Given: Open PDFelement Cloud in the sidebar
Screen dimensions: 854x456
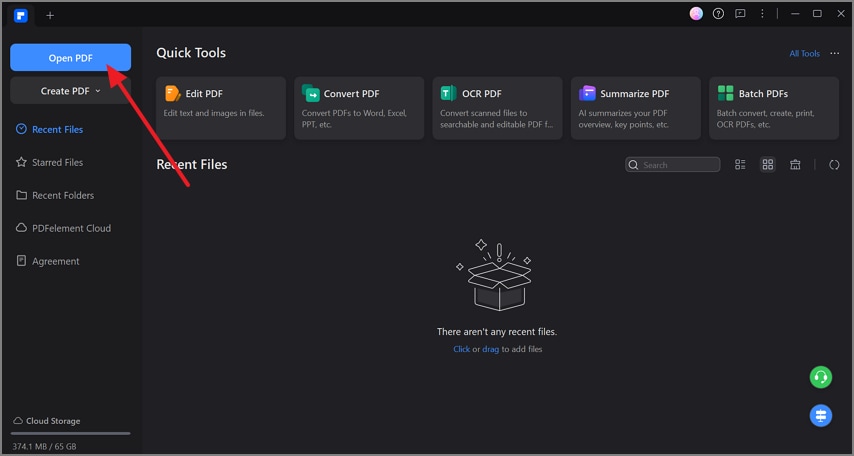Looking at the screenshot, I should (71, 228).
